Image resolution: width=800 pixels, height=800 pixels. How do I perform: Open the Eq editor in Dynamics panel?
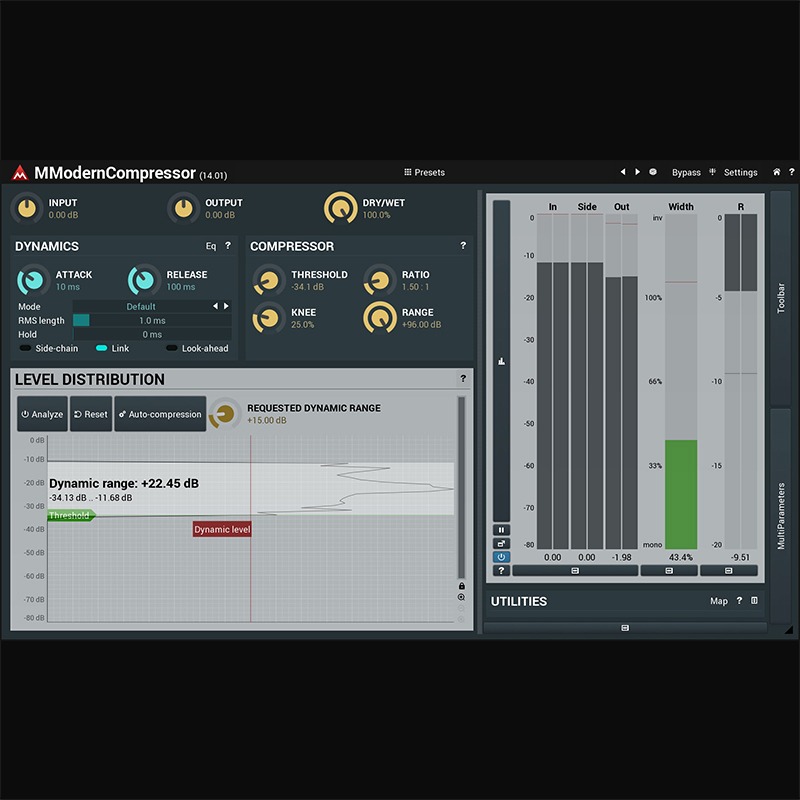tap(211, 246)
